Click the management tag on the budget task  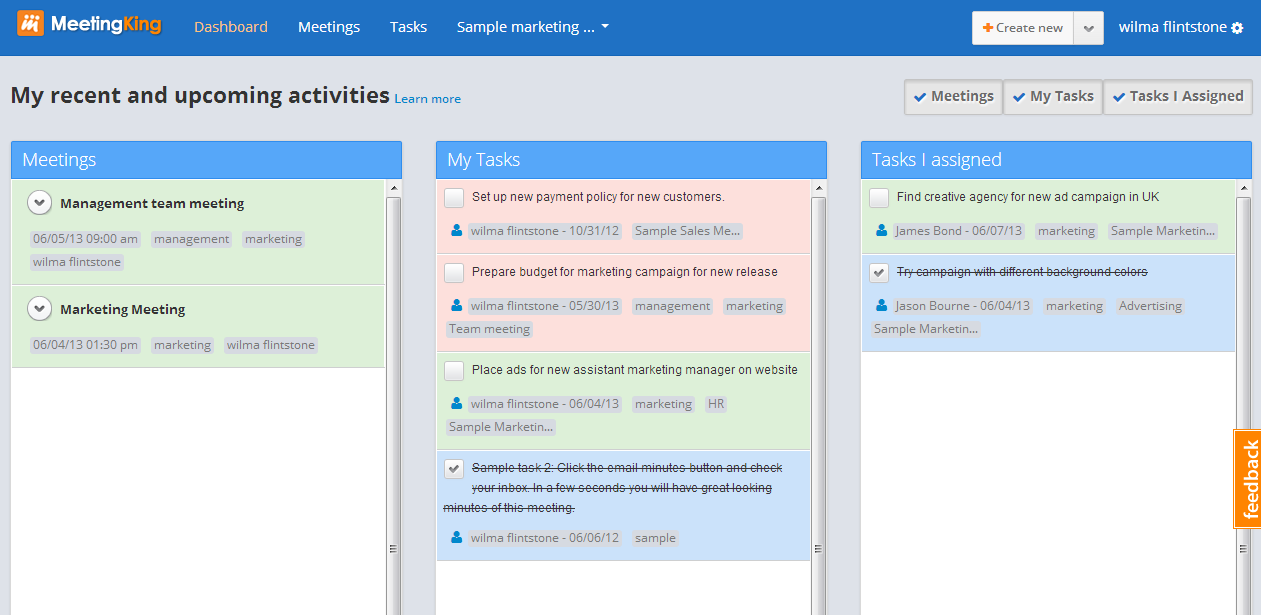[672, 305]
